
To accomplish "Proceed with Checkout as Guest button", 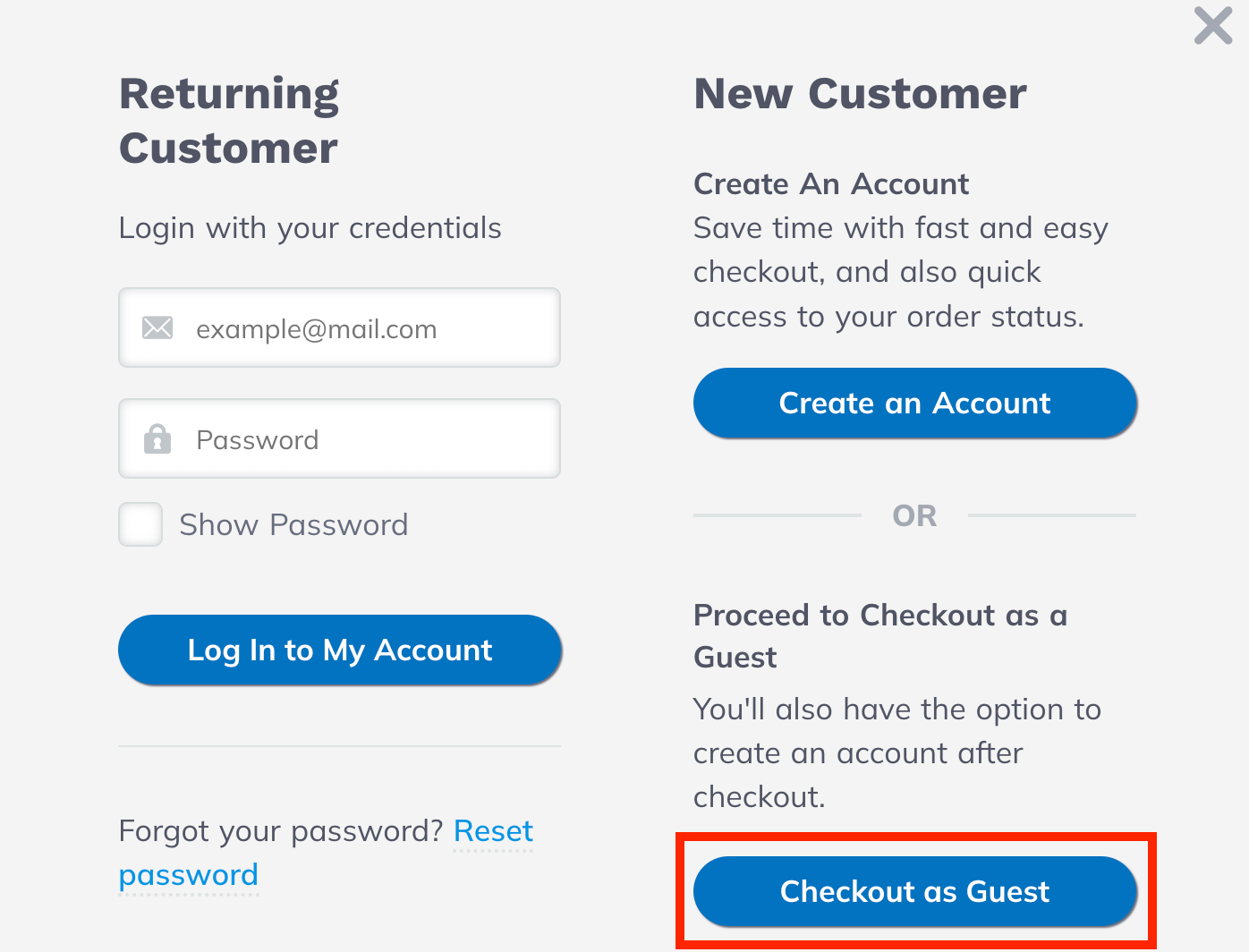I will [914, 891].
